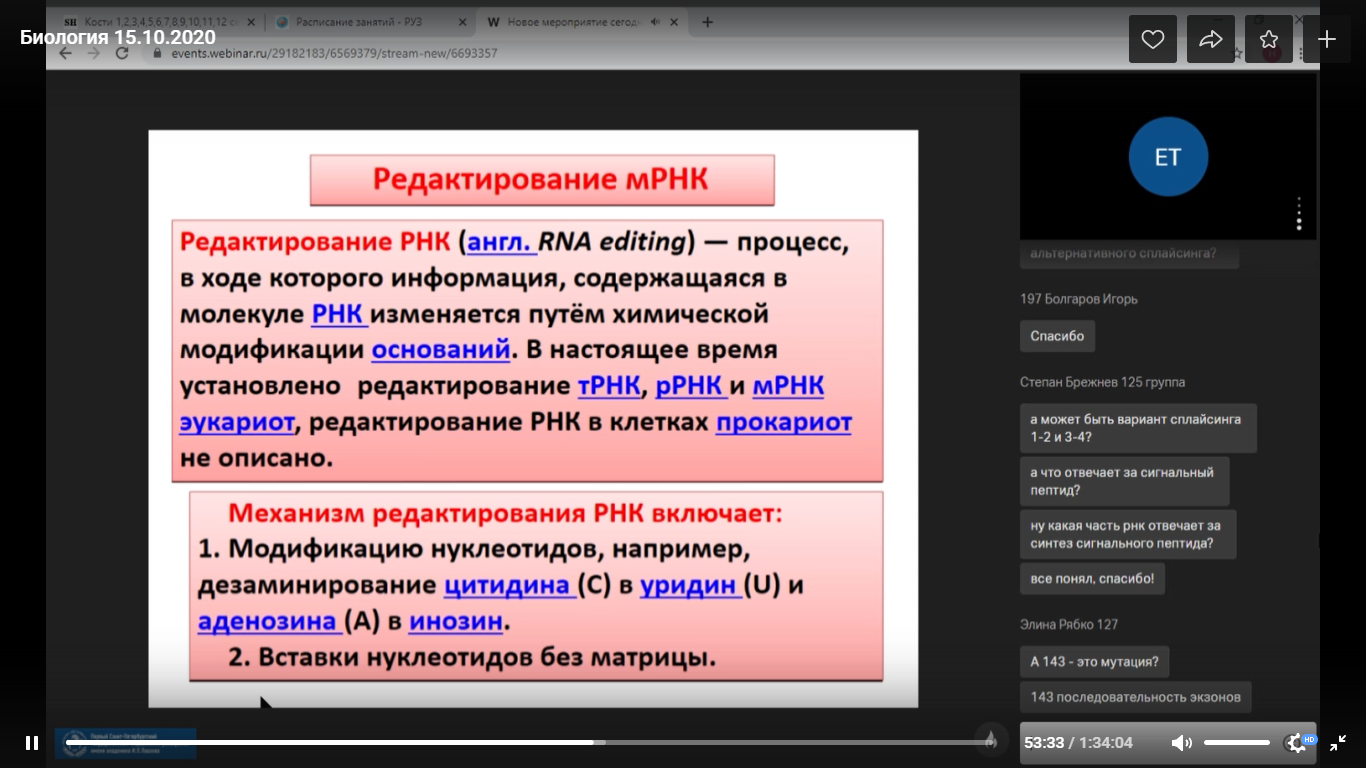1366x768 pixels.
Task: Click chat author Элина Рябко 127
Action: pos(1069,624)
